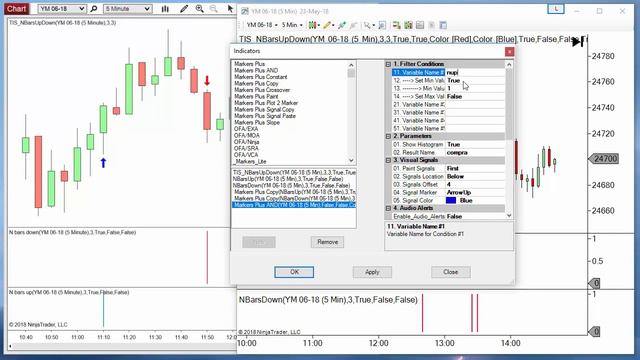Image resolution: width=640 pixels, height=360 pixels.
Task: Select configured TIS_NBarsUpDown indicator row
Action: pos(294,173)
